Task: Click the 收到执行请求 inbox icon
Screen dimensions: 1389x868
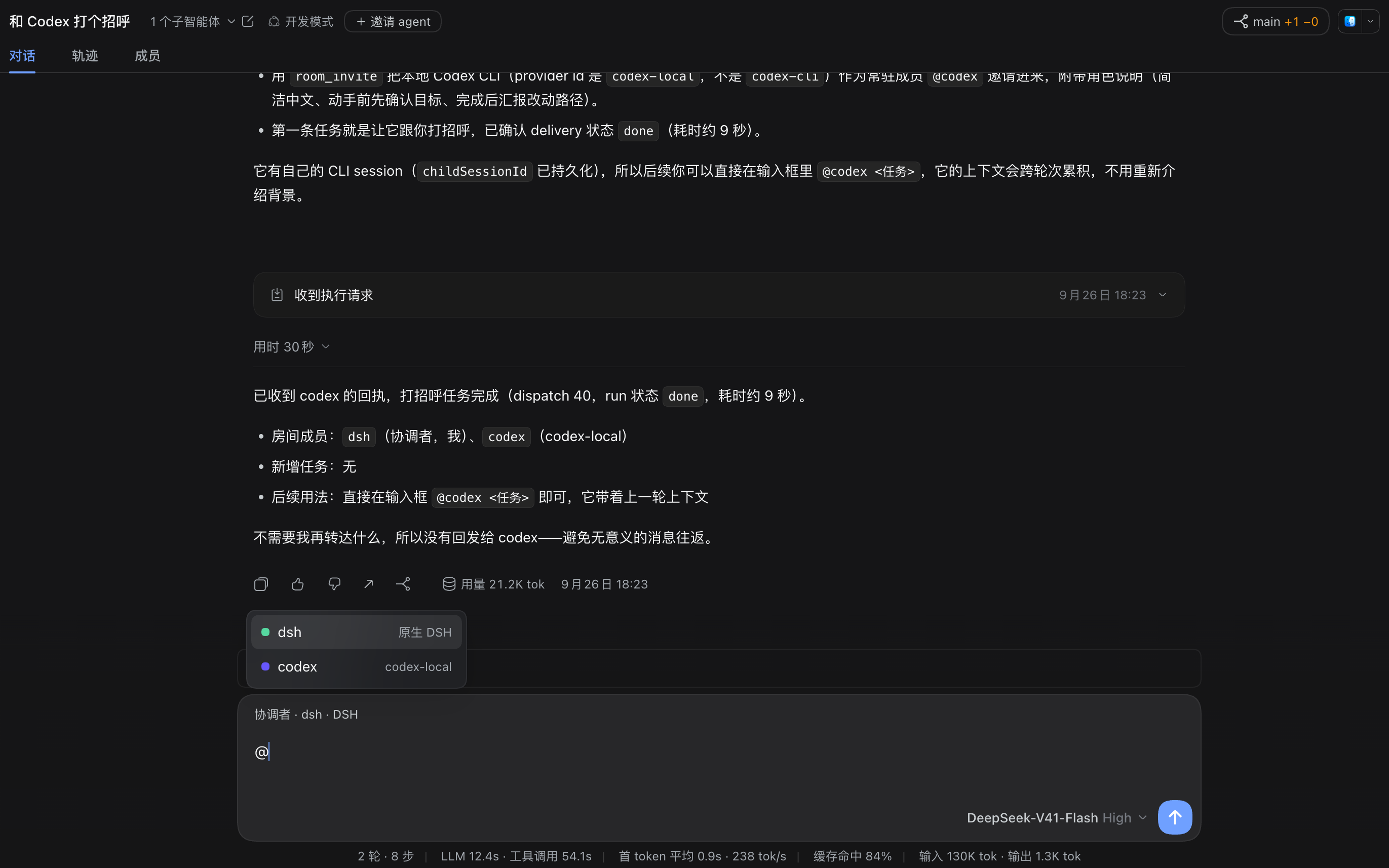Action: pyautogui.click(x=277, y=295)
